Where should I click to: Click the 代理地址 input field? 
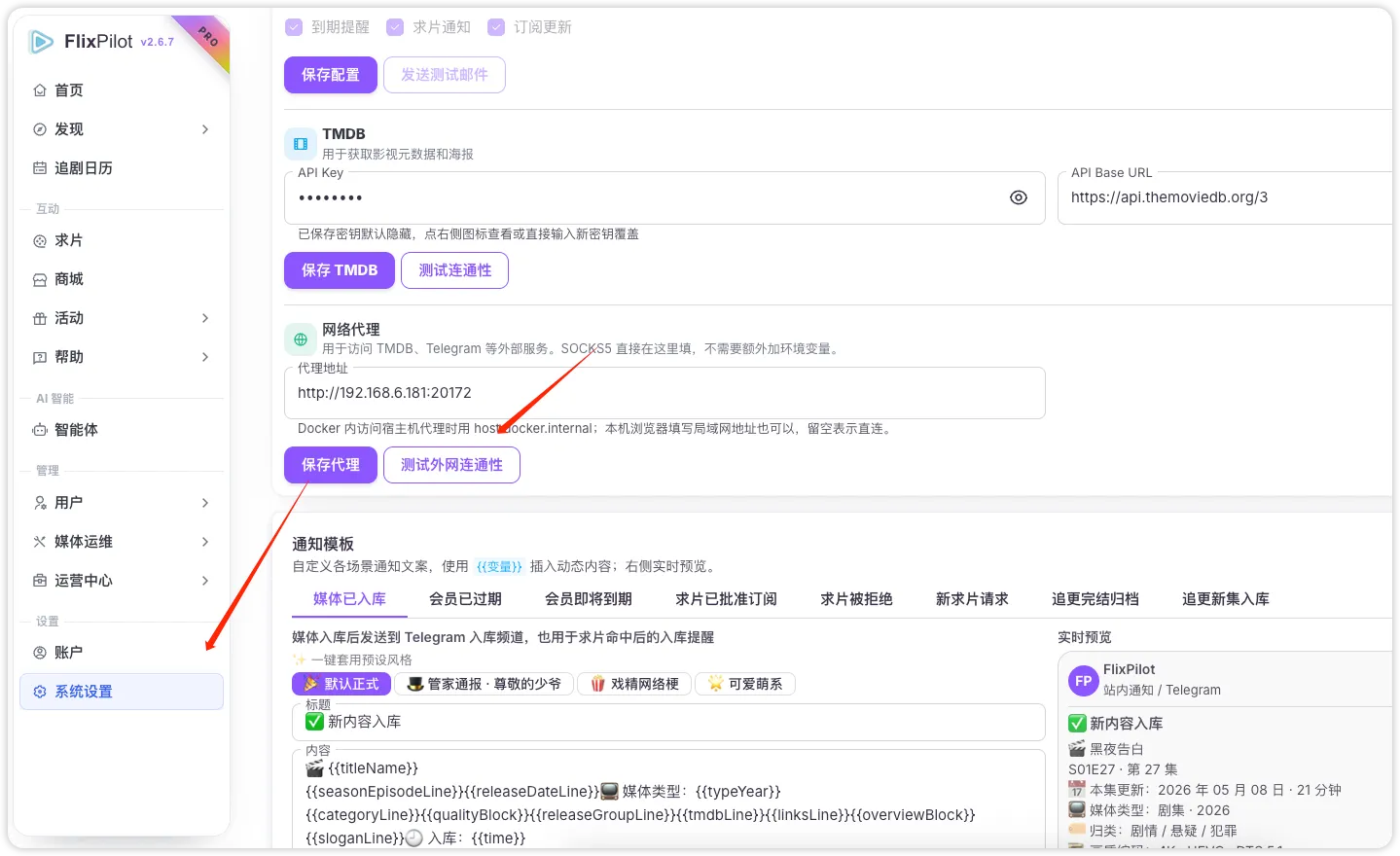tap(664, 393)
